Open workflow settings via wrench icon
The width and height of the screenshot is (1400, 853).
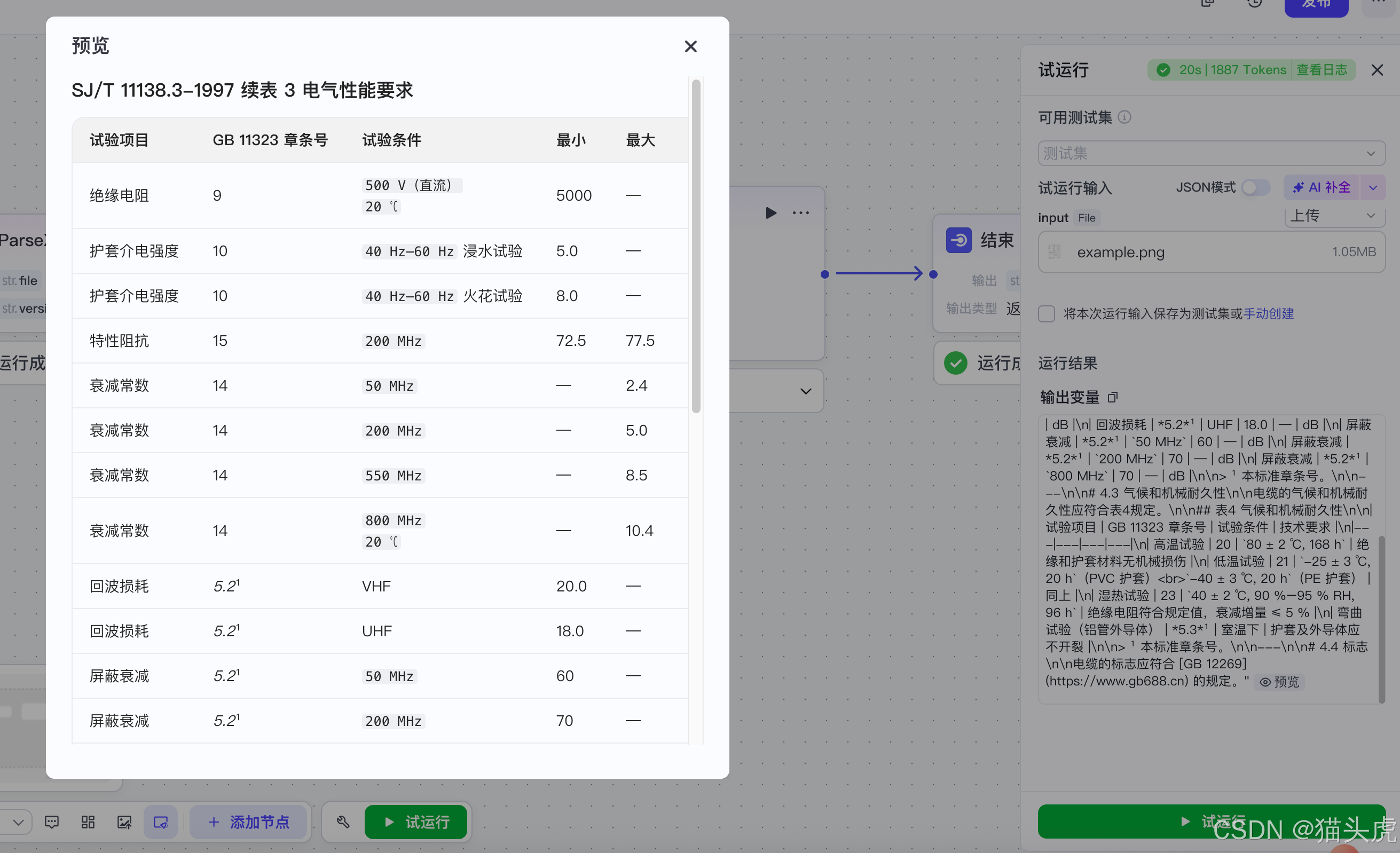(343, 822)
